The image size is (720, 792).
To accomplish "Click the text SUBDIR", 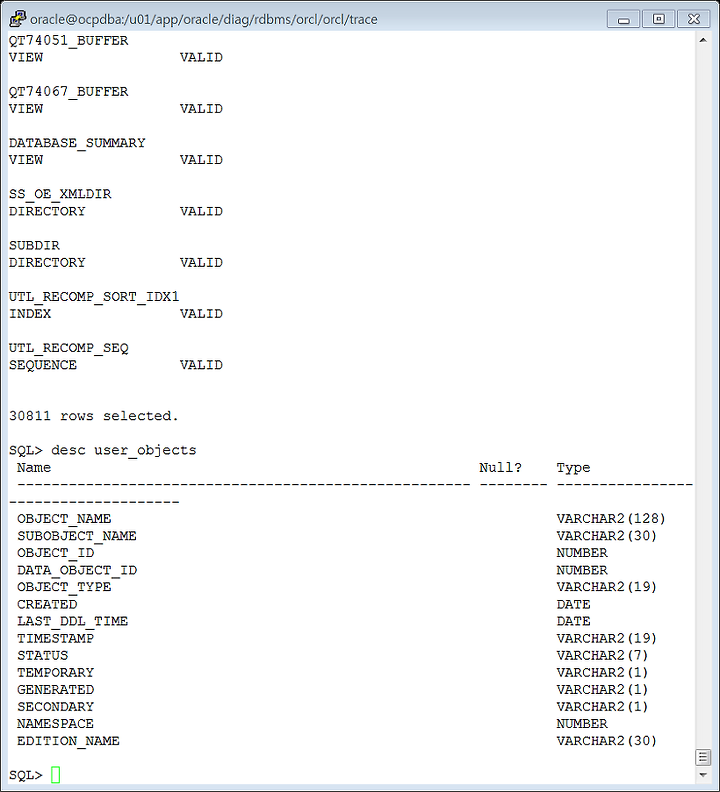I will click(34, 245).
